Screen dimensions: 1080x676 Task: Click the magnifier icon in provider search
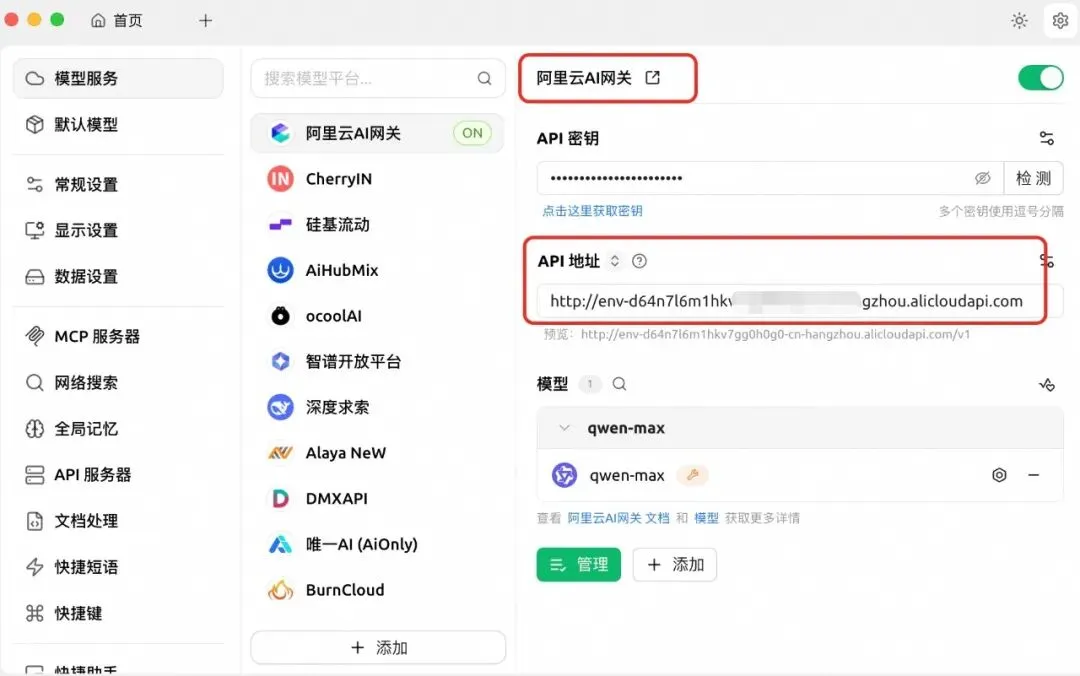484,79
